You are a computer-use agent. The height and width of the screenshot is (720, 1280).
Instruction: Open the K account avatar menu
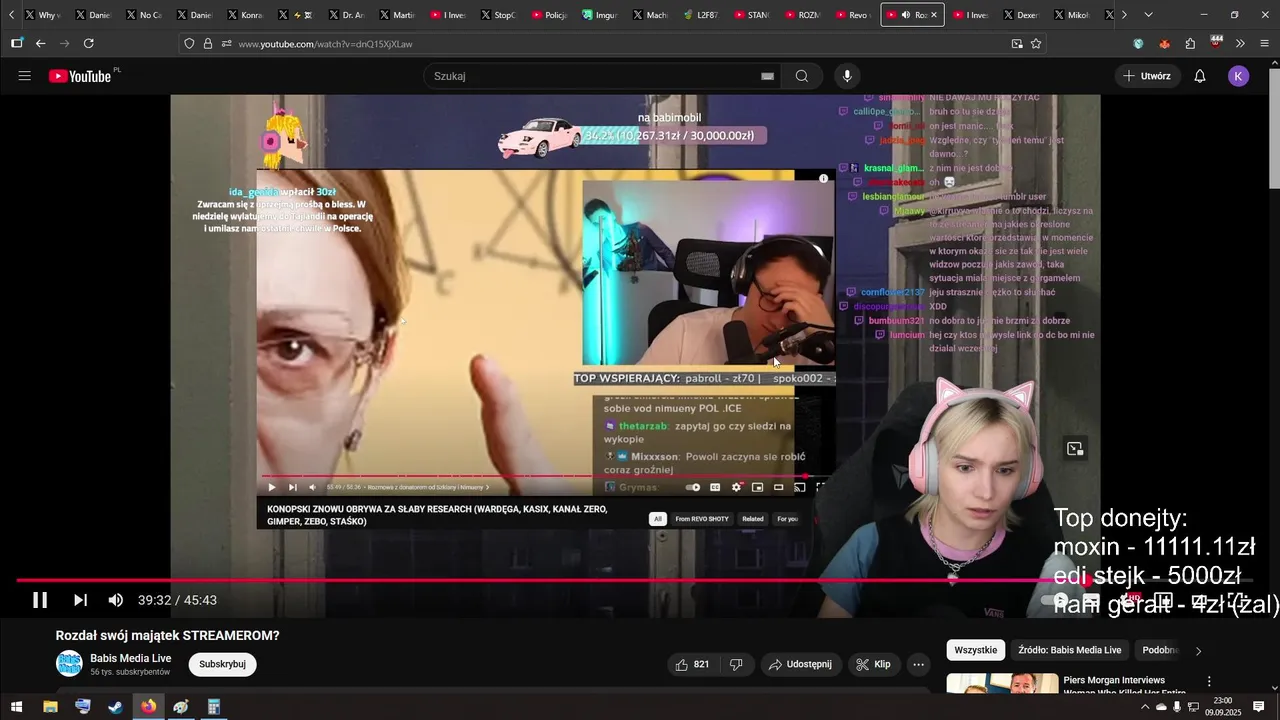(x=1238, y=76)
